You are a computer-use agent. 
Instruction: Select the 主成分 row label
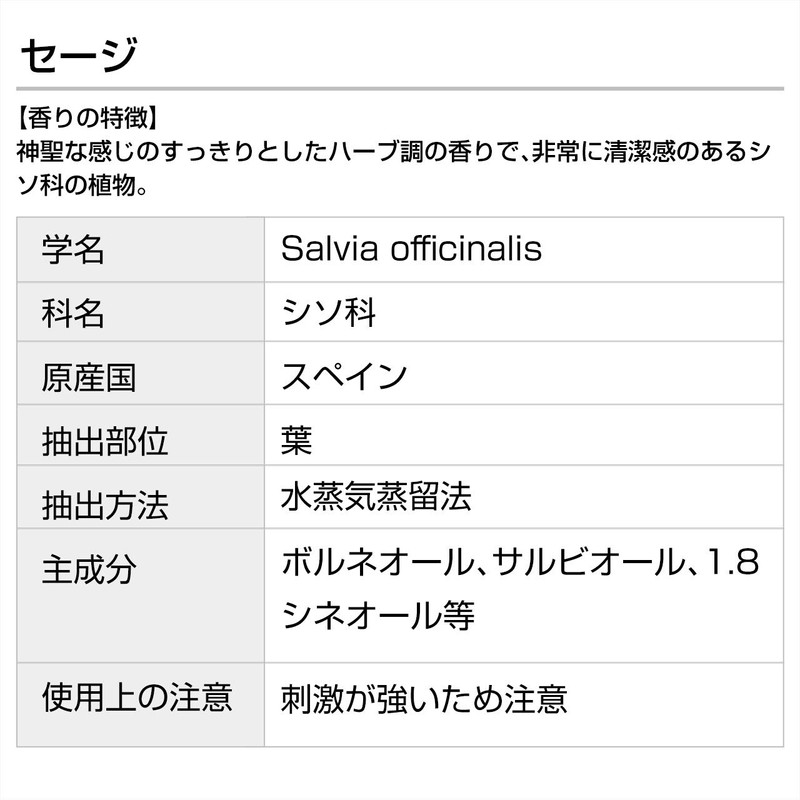(x=89, y=570)
